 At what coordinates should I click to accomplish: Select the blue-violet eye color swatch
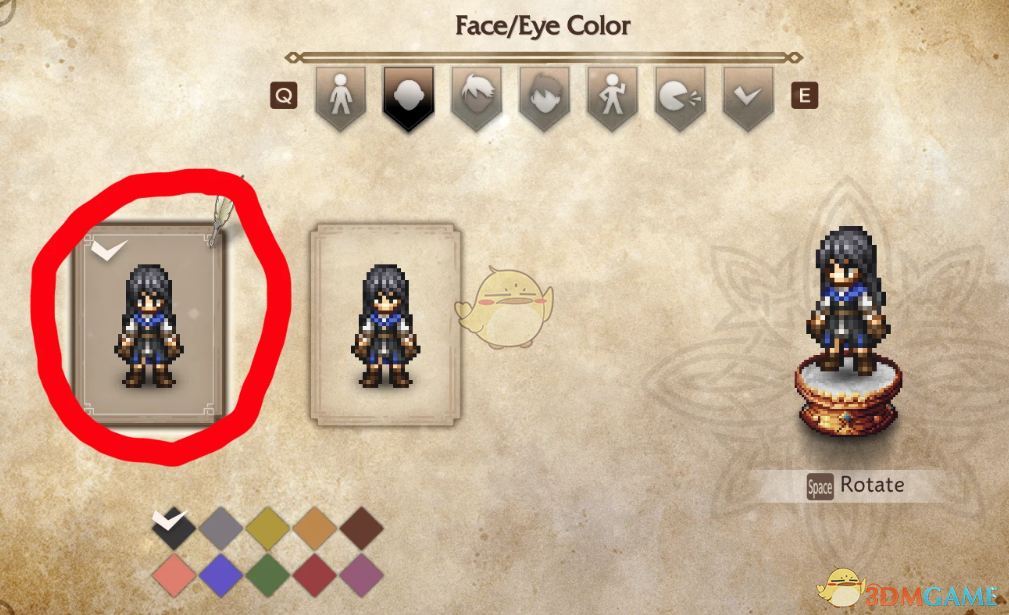(x=221, y=575)
